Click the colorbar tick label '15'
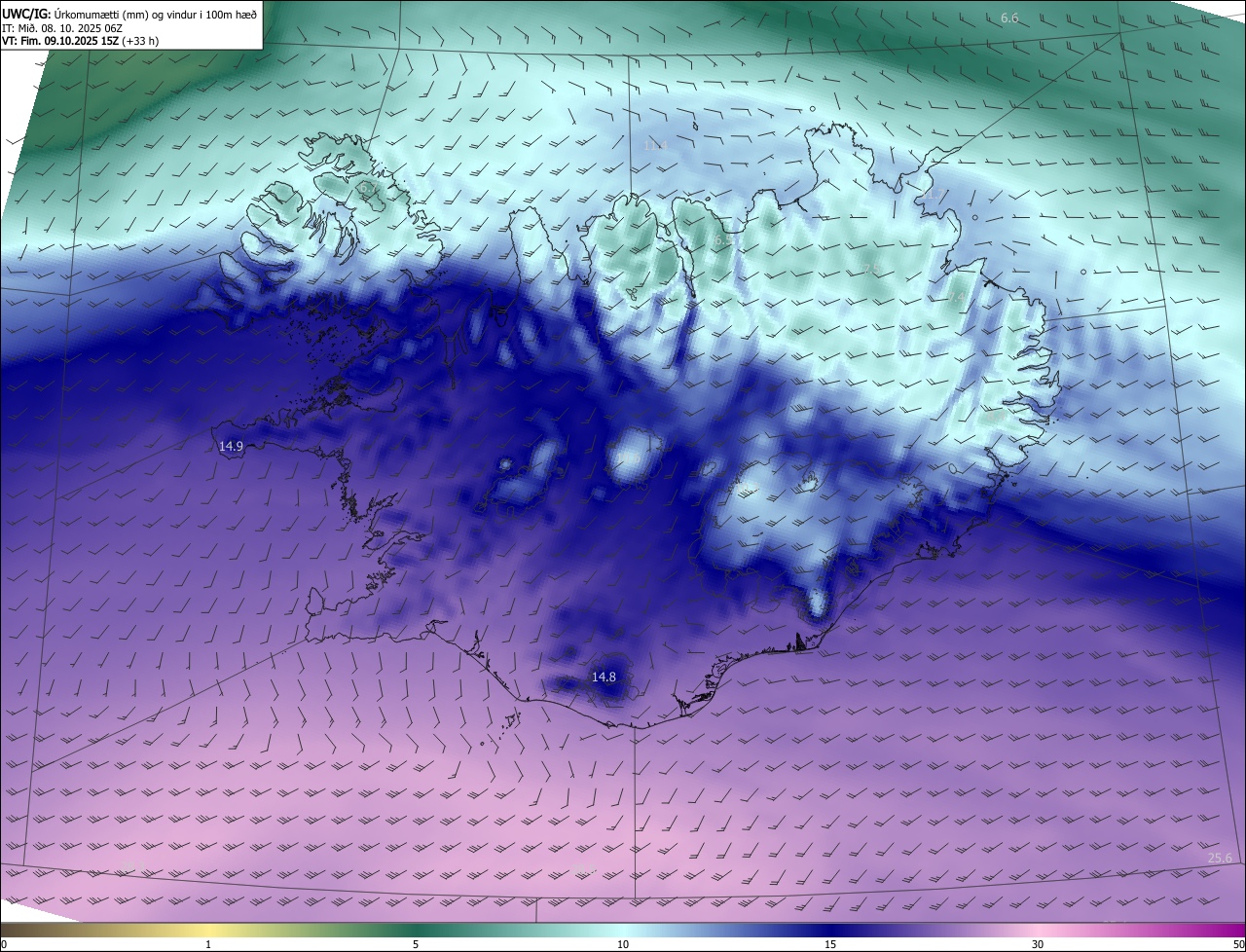 click(830, 944)
